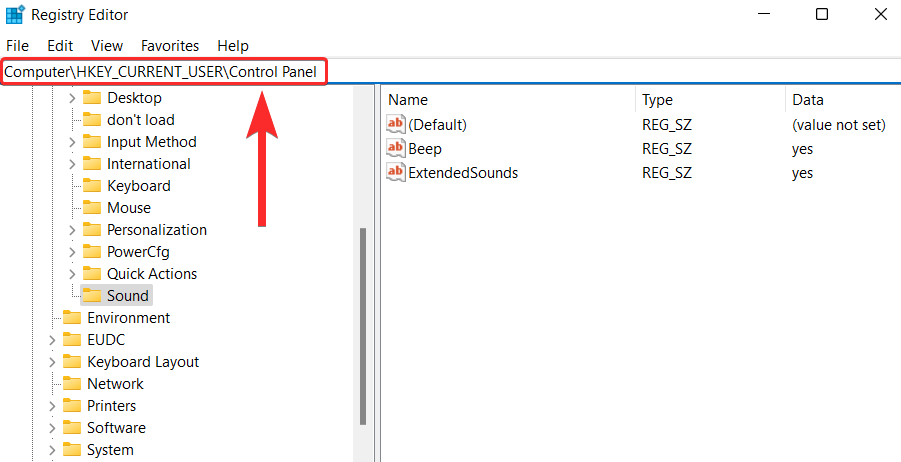Click the (Default) value icon
Viewport: 901px width, 462px height.
[396, 125]
